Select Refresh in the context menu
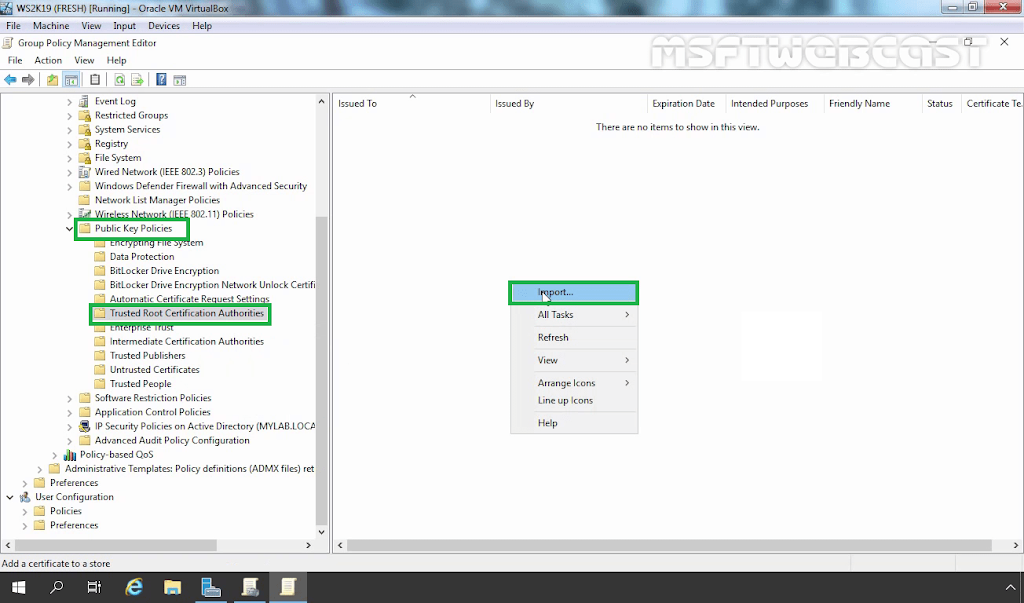The height and width of the screenshot is (603, 1024). click(573, 338)
